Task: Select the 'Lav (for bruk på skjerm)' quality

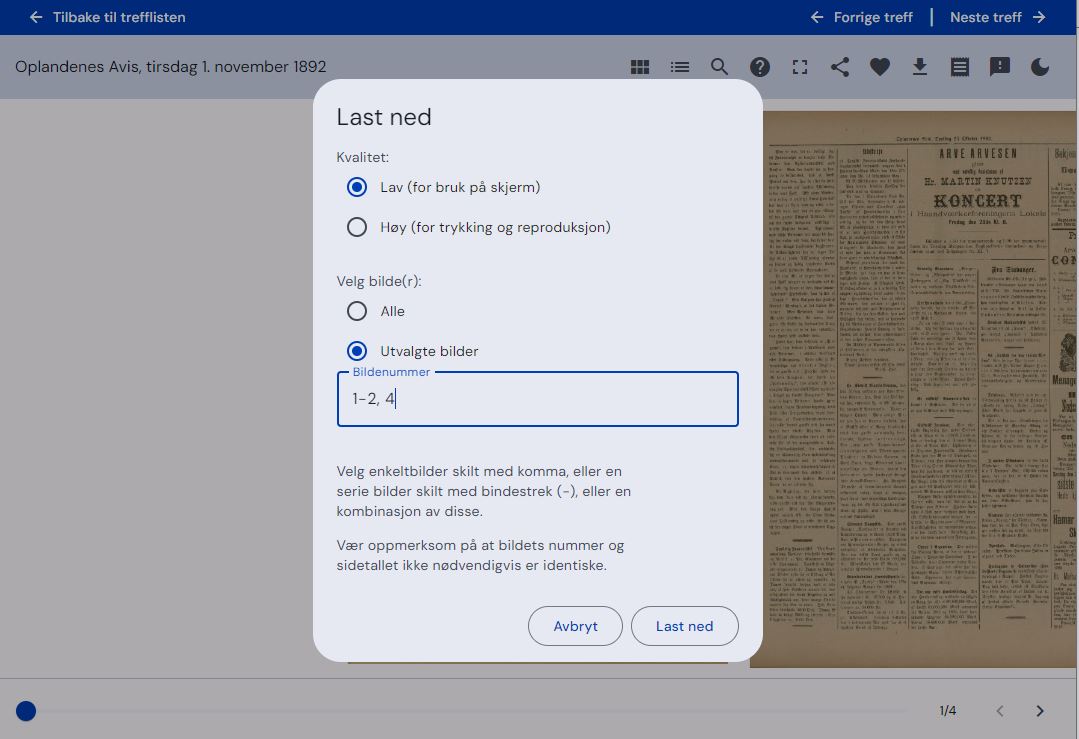Action: coord(357,187)
